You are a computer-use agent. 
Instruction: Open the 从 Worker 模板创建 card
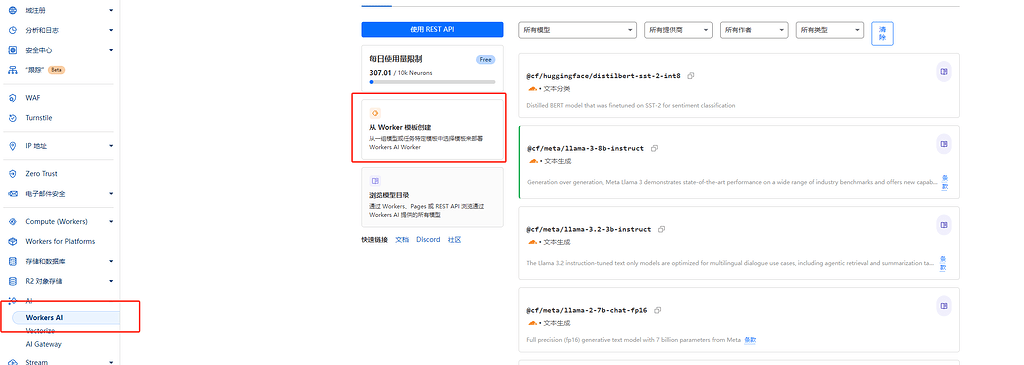click(x=432, y=129)
